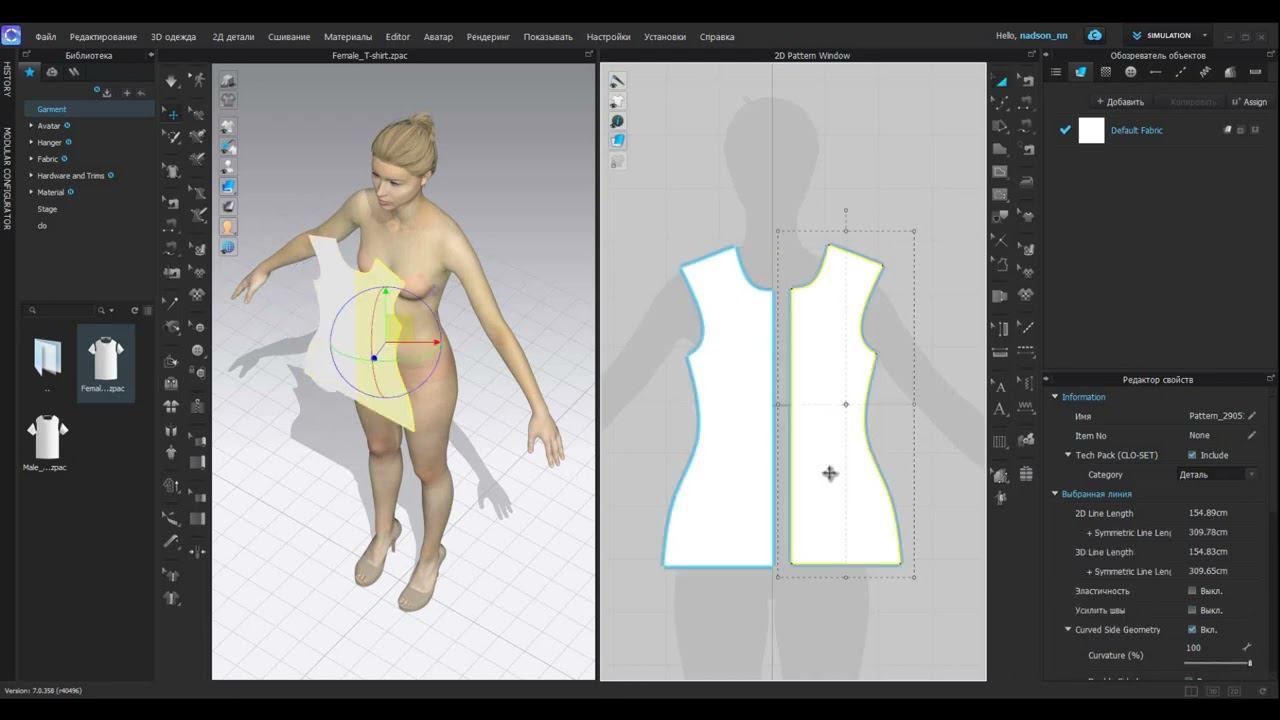Click the Добавить button in Object Browser
Screen dimensions: 1280x720
[1120, 102]
